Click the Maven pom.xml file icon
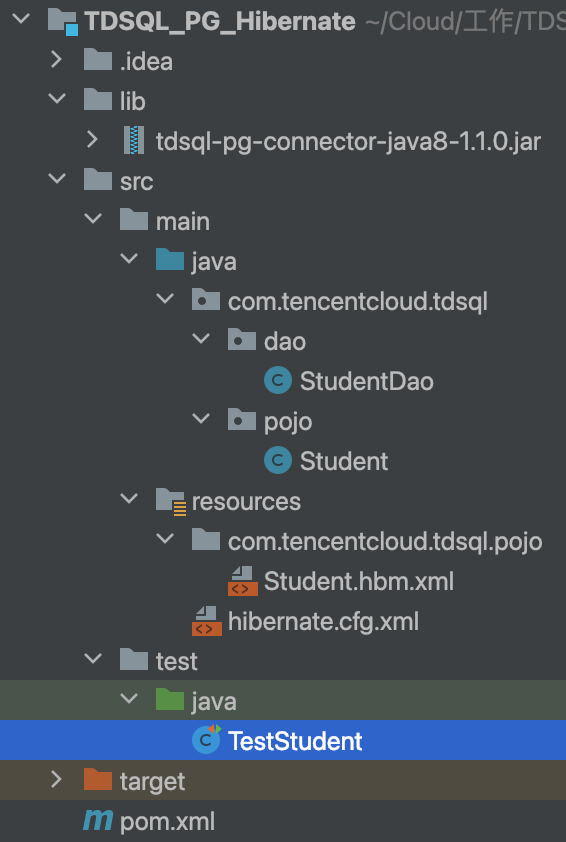Viewport: 566px width, 842px height. (x=98, y=821)
